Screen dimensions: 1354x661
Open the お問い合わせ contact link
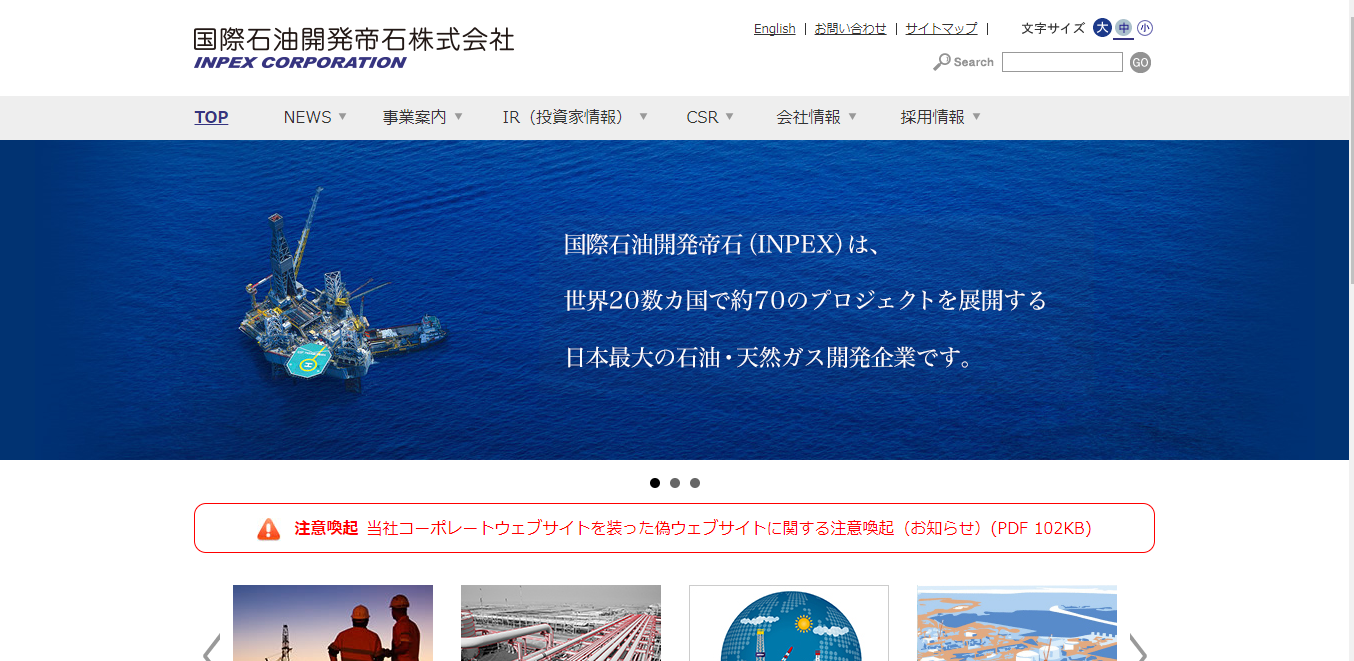pyautogui.click(x=850, y=29)
